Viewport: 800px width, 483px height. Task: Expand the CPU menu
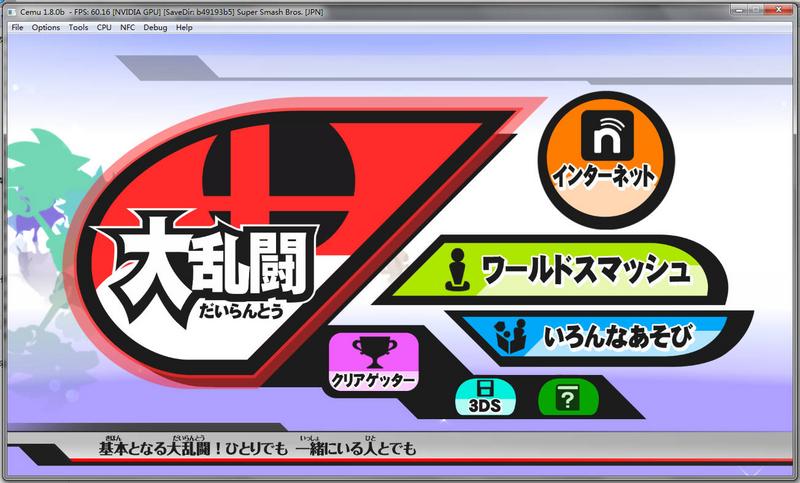(104, 27)
